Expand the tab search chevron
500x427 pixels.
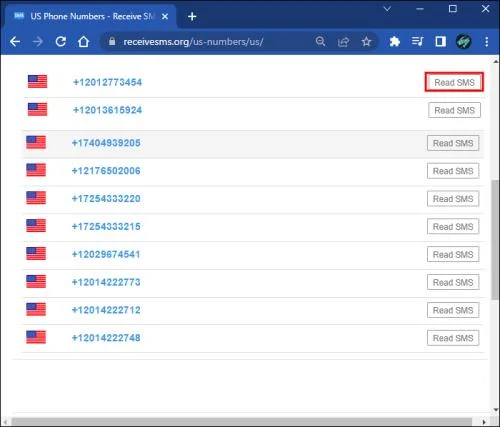[x=387, y=9]
